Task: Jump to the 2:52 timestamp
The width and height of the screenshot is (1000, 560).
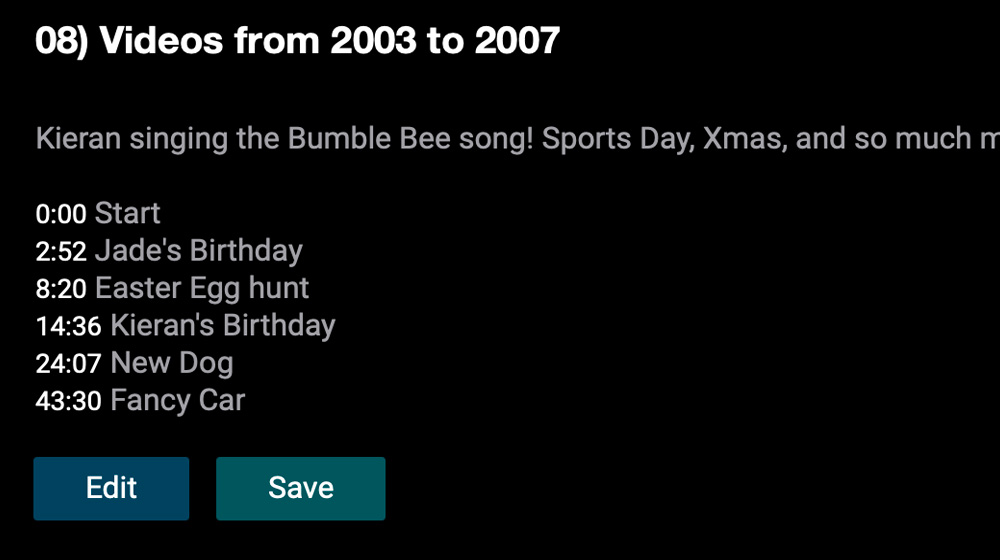Action: [61, 251]
